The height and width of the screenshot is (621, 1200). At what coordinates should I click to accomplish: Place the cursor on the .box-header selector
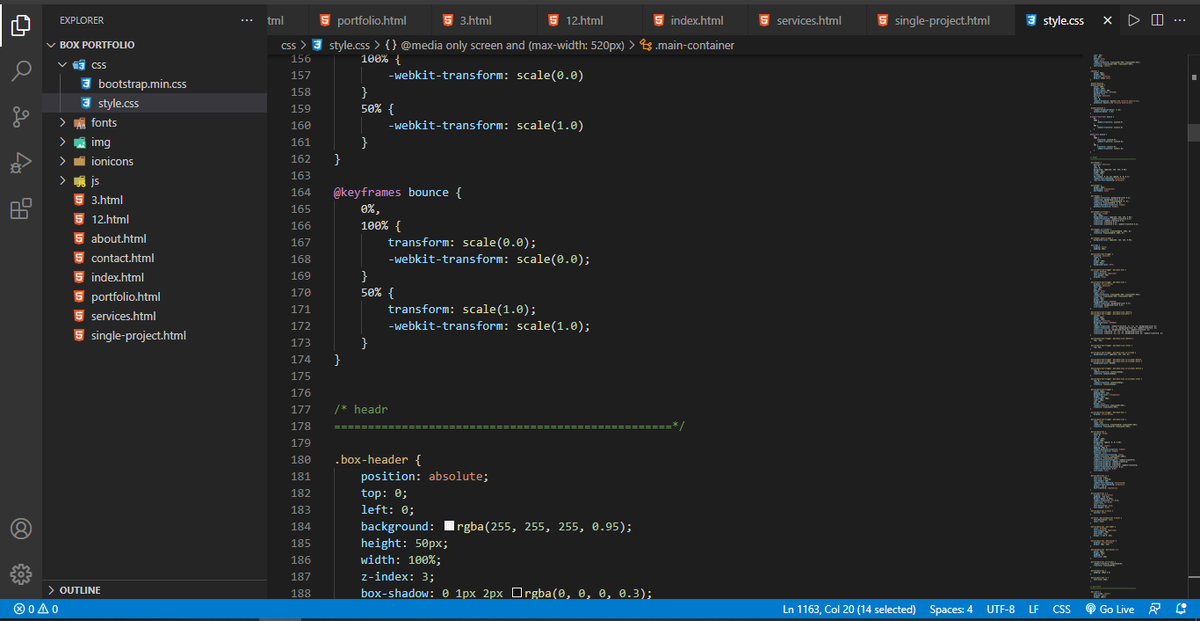(x=371, y=460)
